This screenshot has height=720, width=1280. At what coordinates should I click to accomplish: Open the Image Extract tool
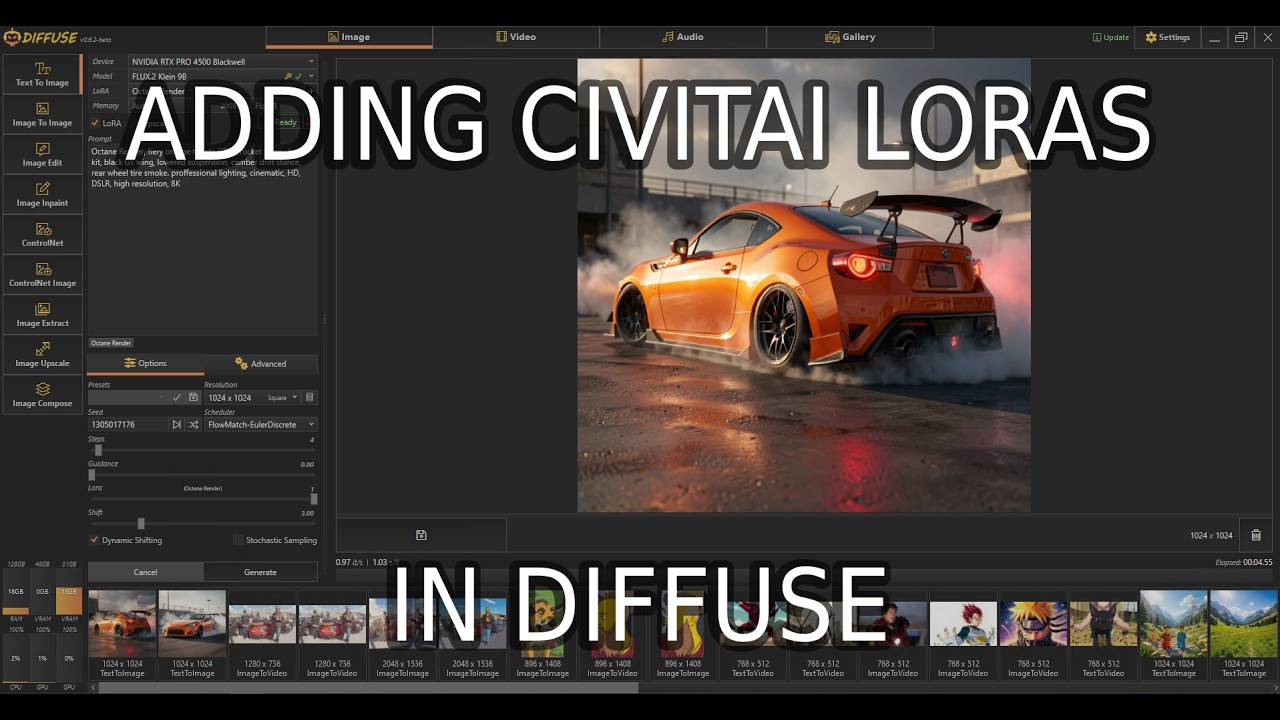42,315
